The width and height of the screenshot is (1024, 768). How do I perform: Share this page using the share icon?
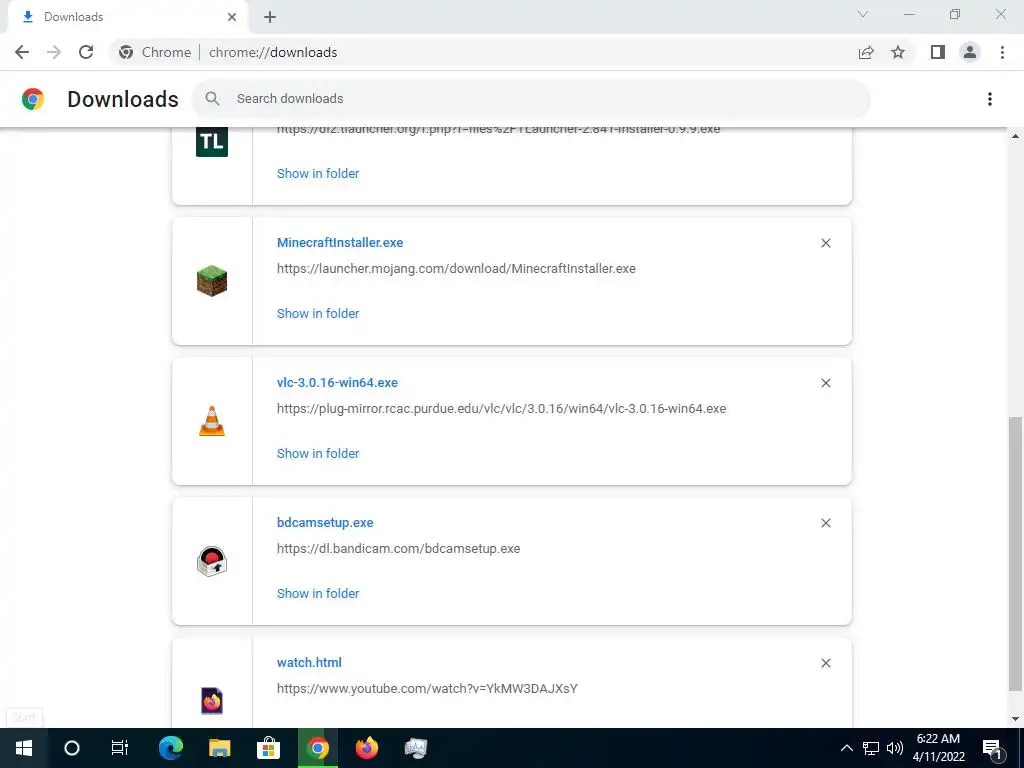[x=866, y=52]
